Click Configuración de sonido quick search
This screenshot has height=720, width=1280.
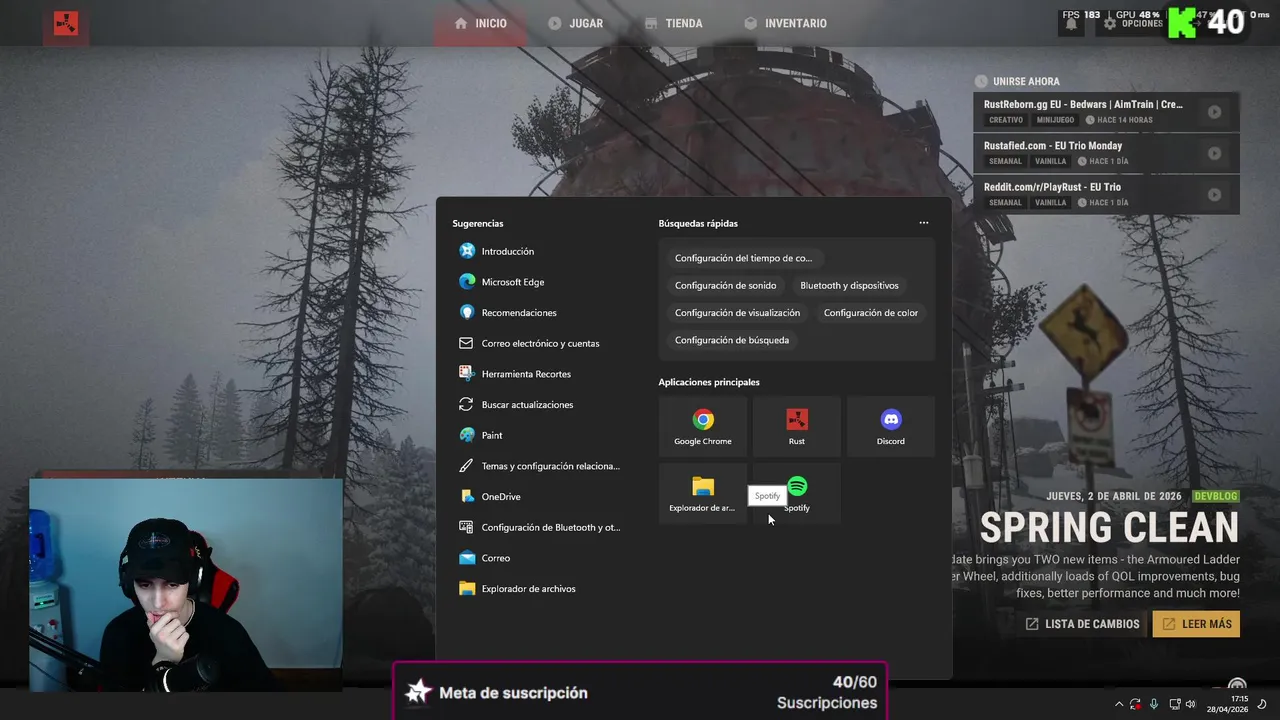coord(725,285)
